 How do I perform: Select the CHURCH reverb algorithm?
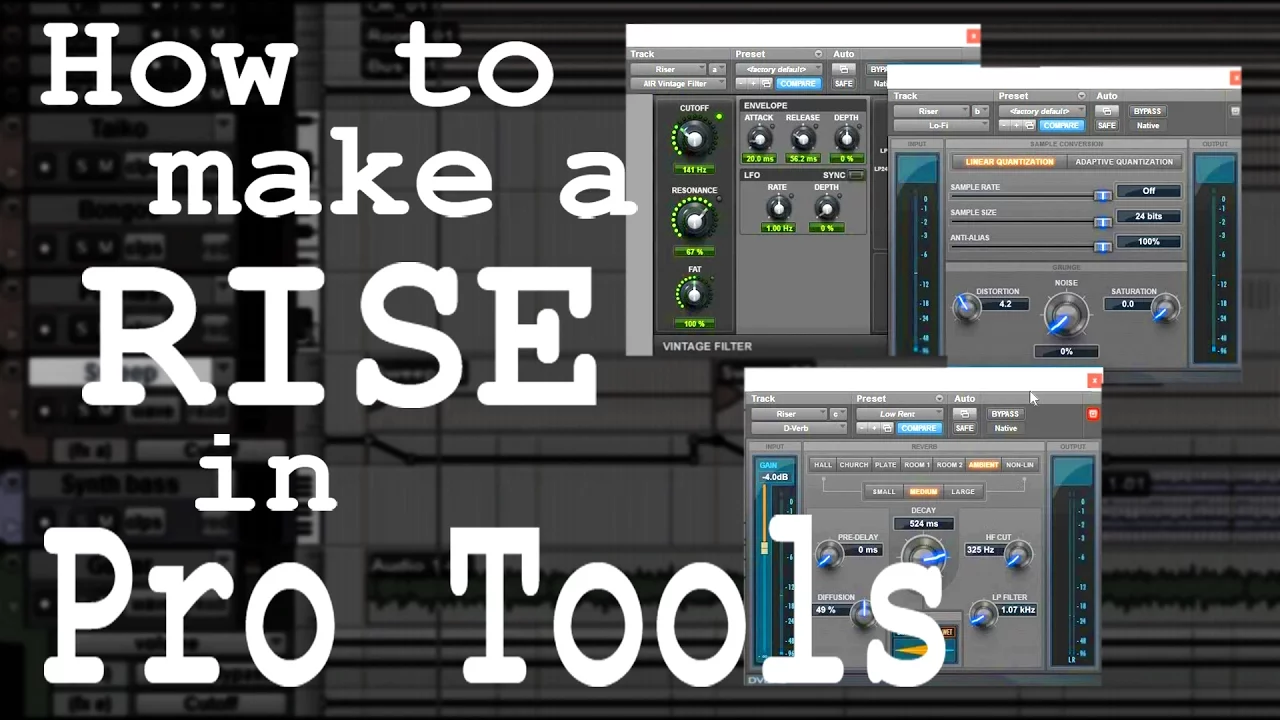[854, 465]
